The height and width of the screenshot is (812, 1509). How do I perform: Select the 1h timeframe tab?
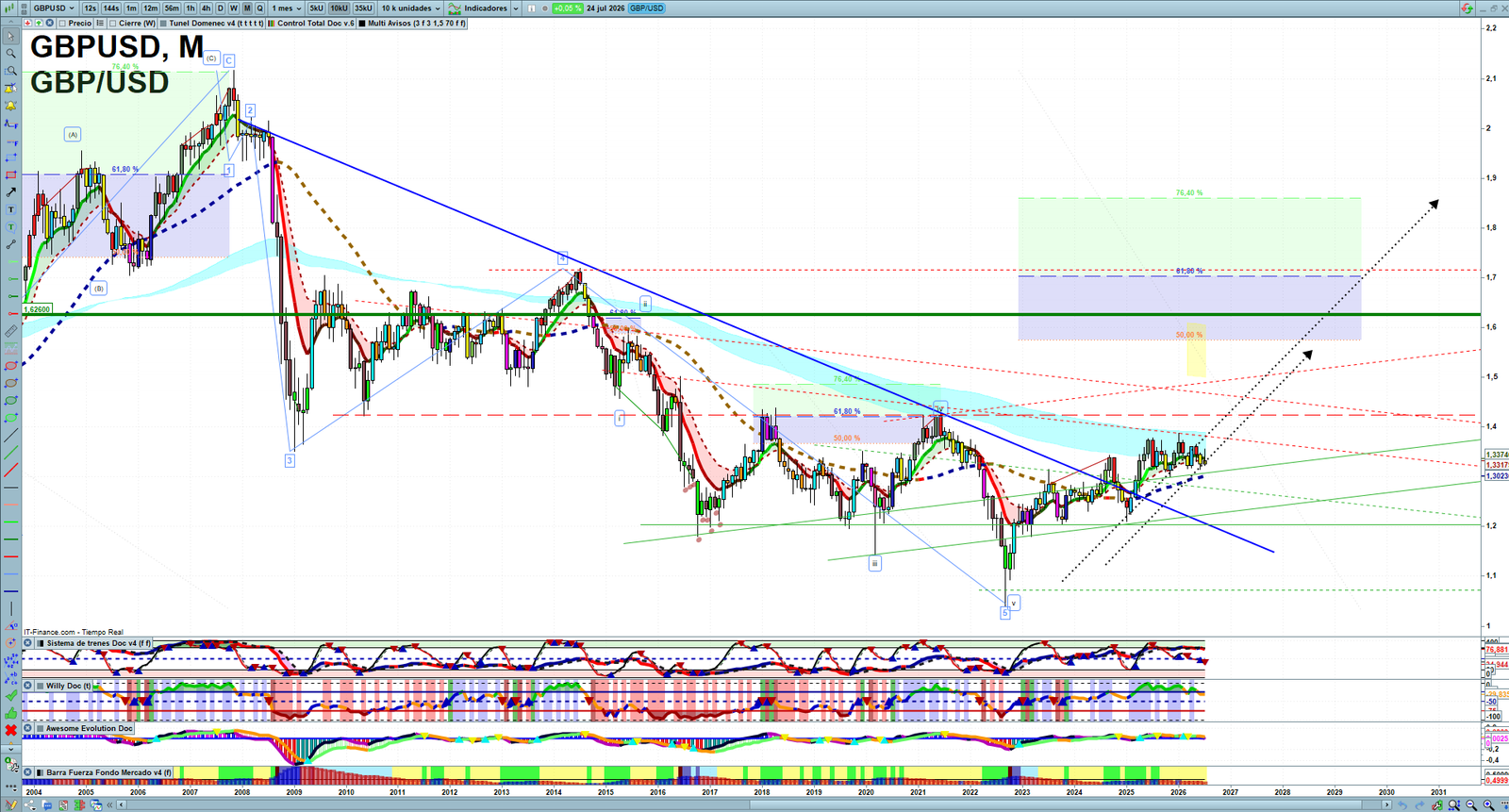191,8
